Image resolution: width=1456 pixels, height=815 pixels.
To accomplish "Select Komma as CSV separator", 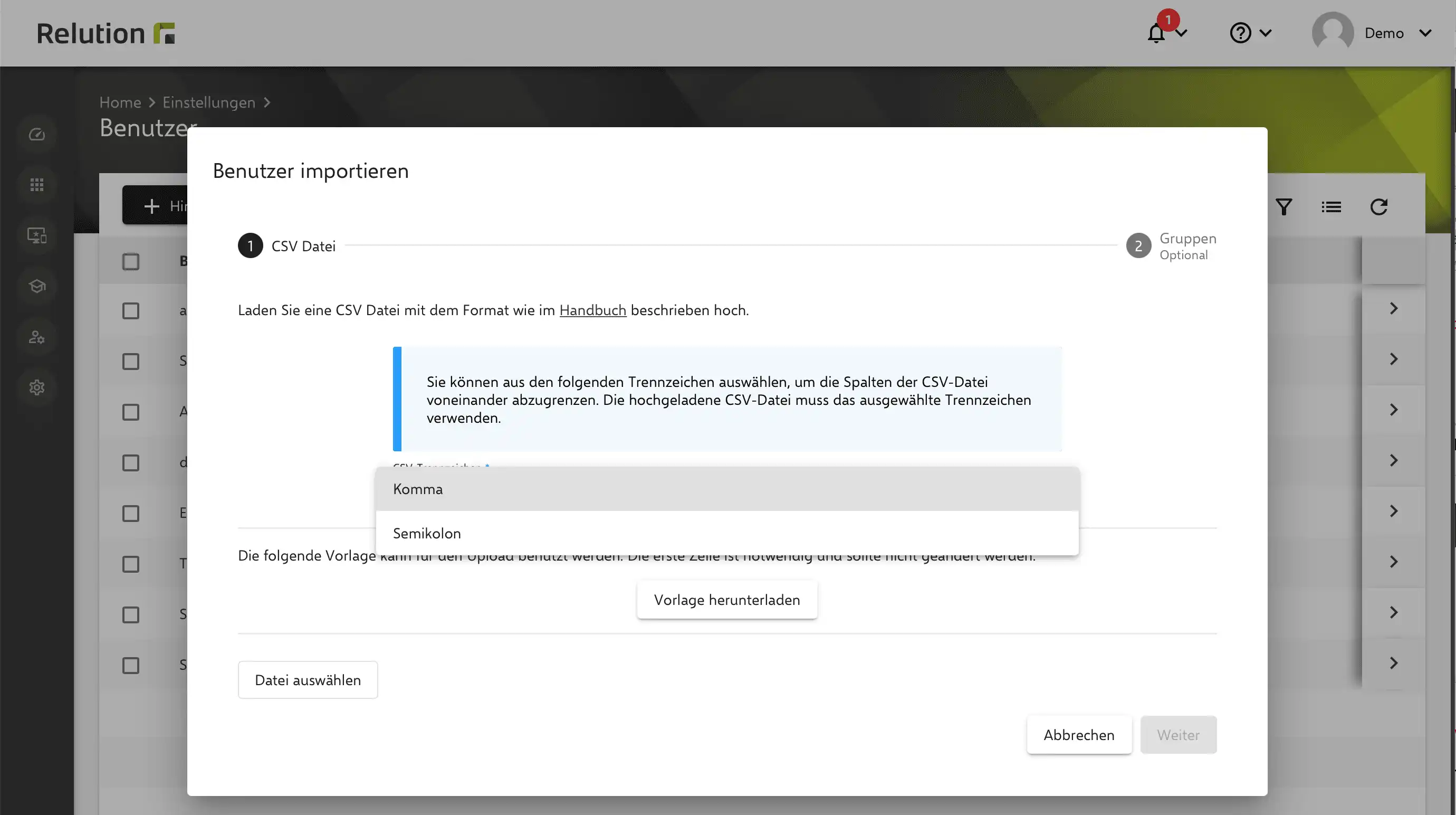I will tap(727, 489).
